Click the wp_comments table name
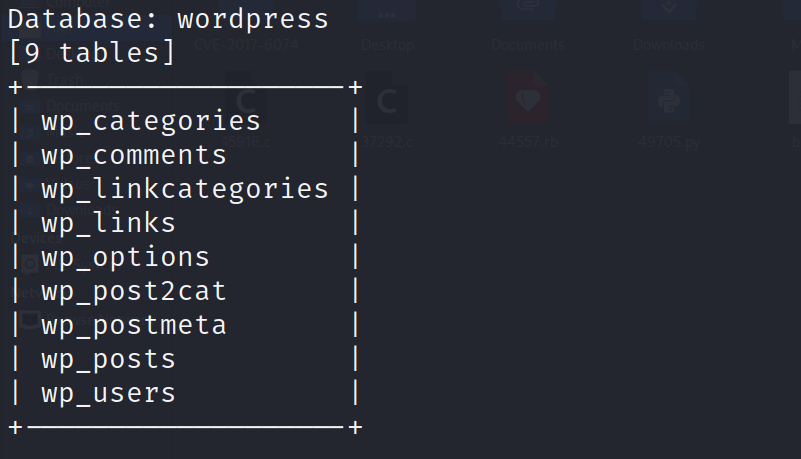 [134, 155]
